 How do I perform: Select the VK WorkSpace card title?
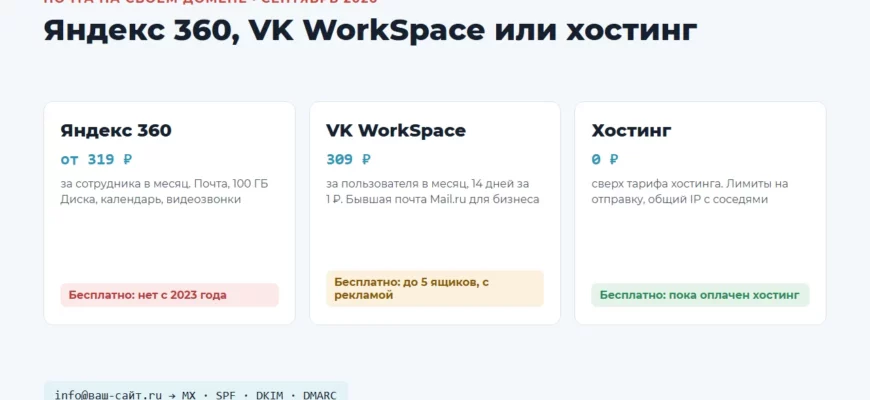(396, 131)
